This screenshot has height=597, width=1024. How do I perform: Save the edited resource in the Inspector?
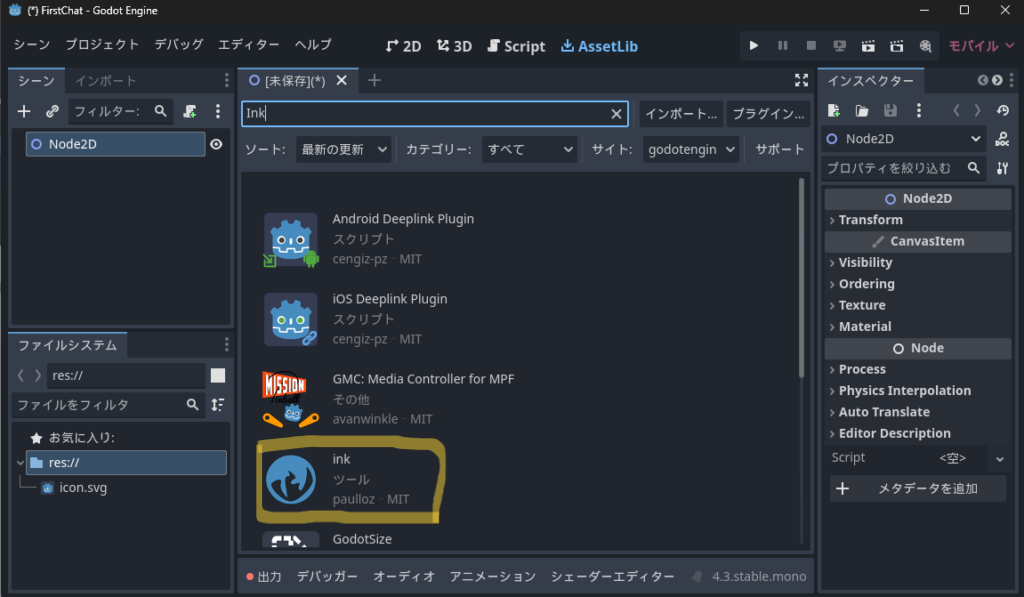point(890,111)
